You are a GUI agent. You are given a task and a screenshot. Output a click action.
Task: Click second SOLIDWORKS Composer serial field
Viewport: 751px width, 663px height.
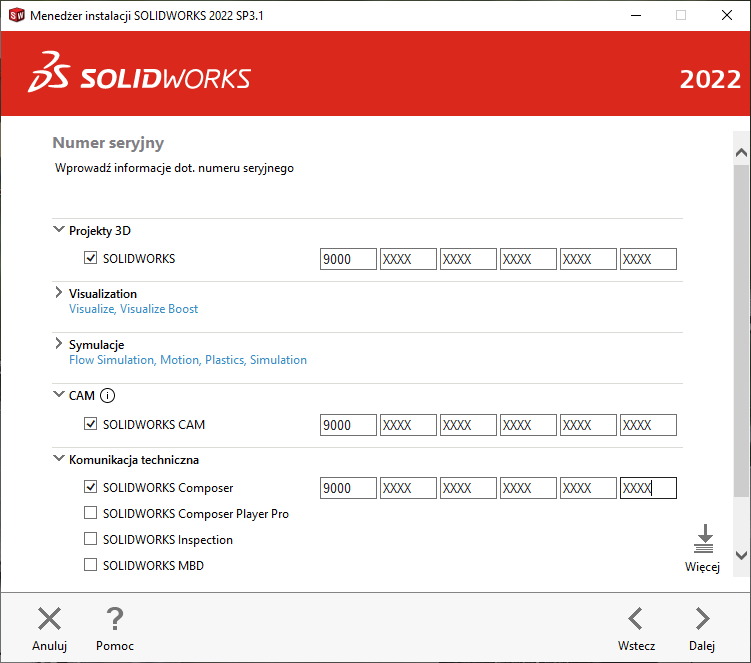408,488
